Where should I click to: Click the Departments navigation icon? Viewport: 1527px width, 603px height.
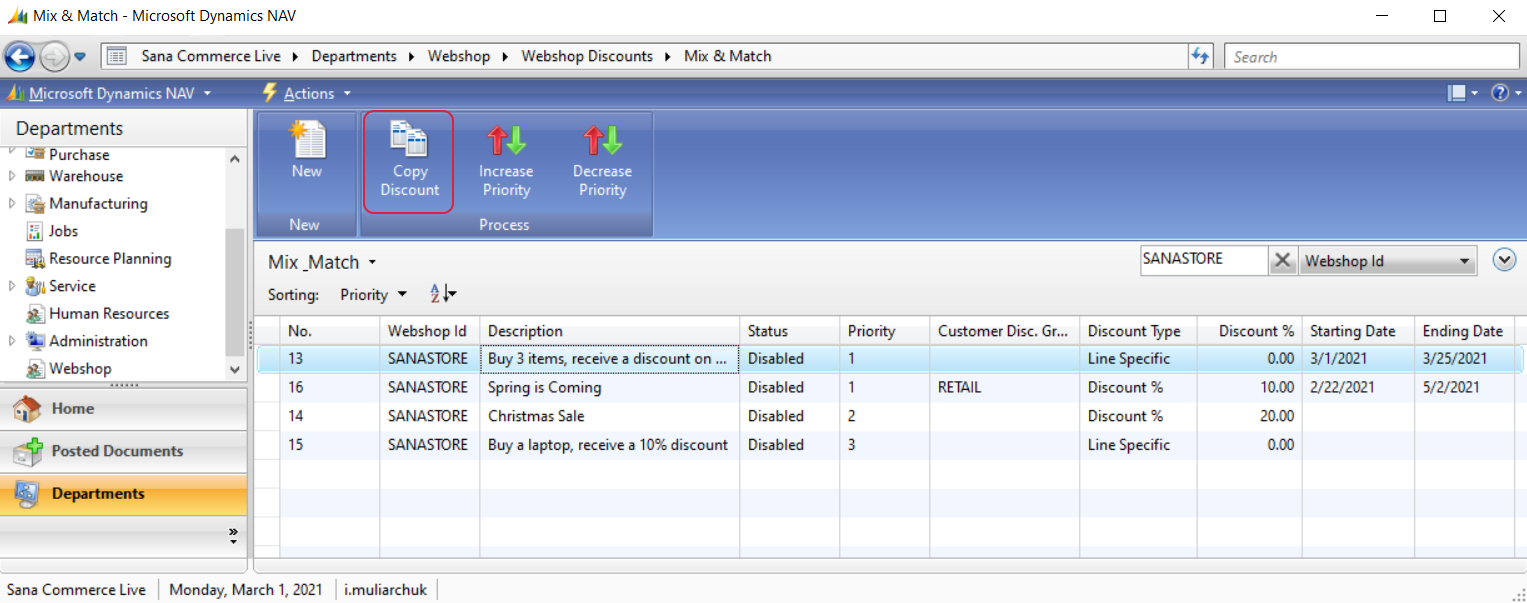[x=27, y=494]
